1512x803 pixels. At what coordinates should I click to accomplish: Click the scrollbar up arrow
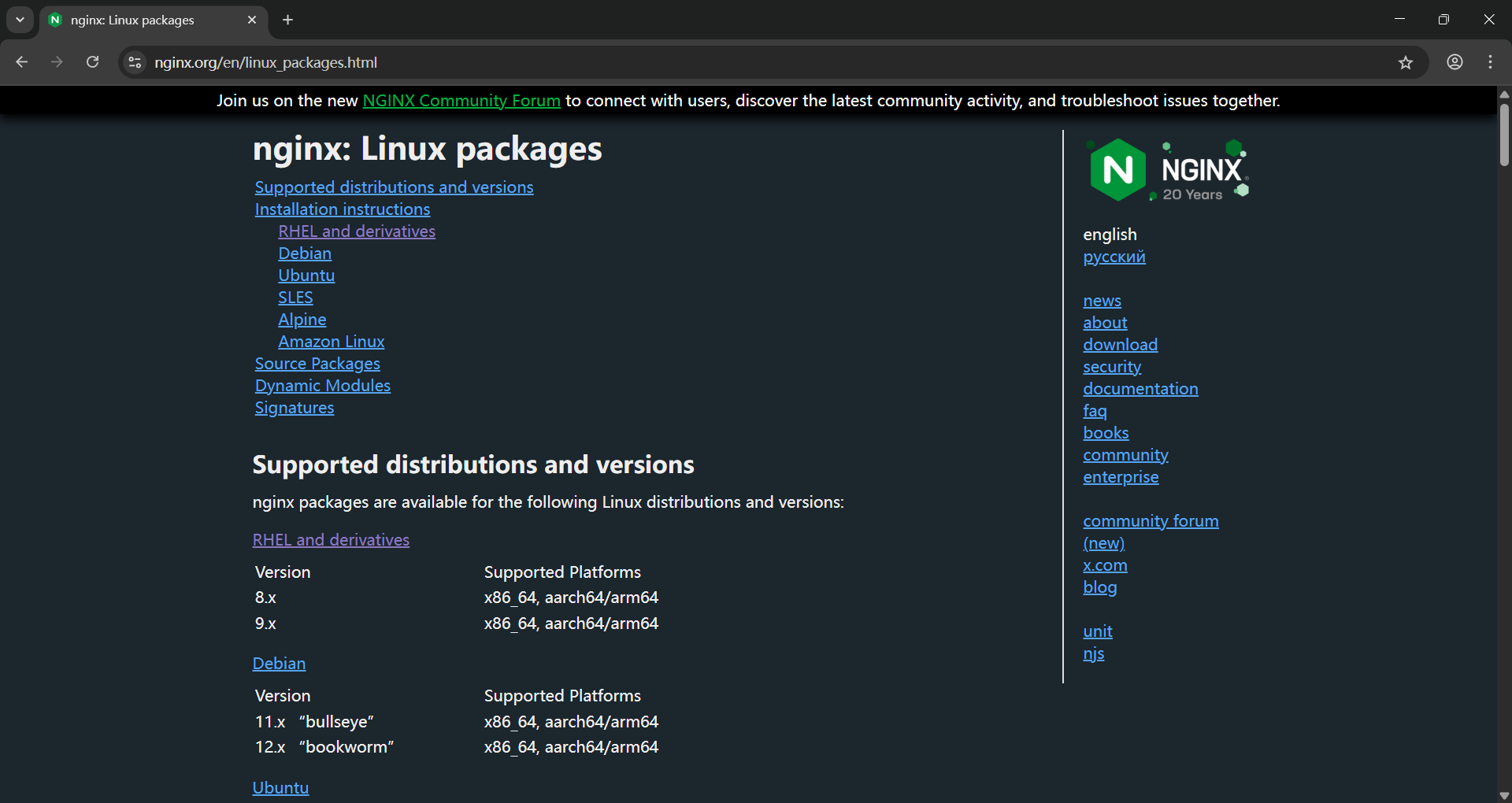[1504, 94]
